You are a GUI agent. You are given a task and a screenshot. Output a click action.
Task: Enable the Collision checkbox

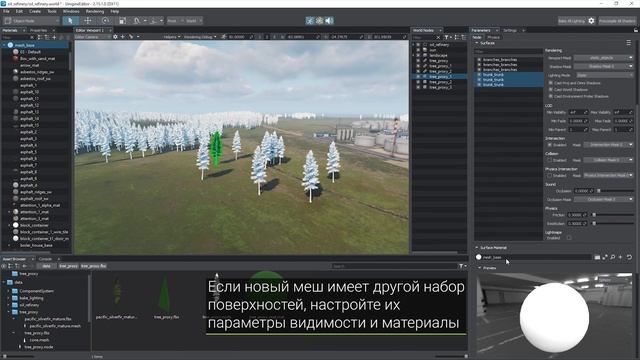coord(550,160)
